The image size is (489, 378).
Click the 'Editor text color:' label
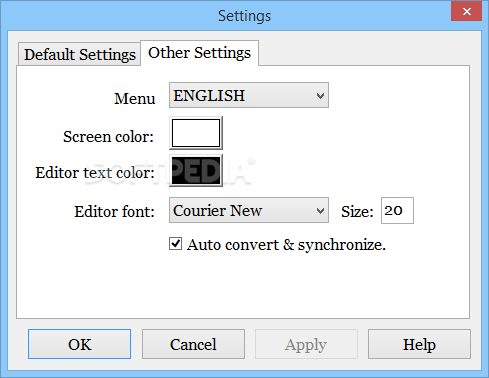tap(95, 173)
